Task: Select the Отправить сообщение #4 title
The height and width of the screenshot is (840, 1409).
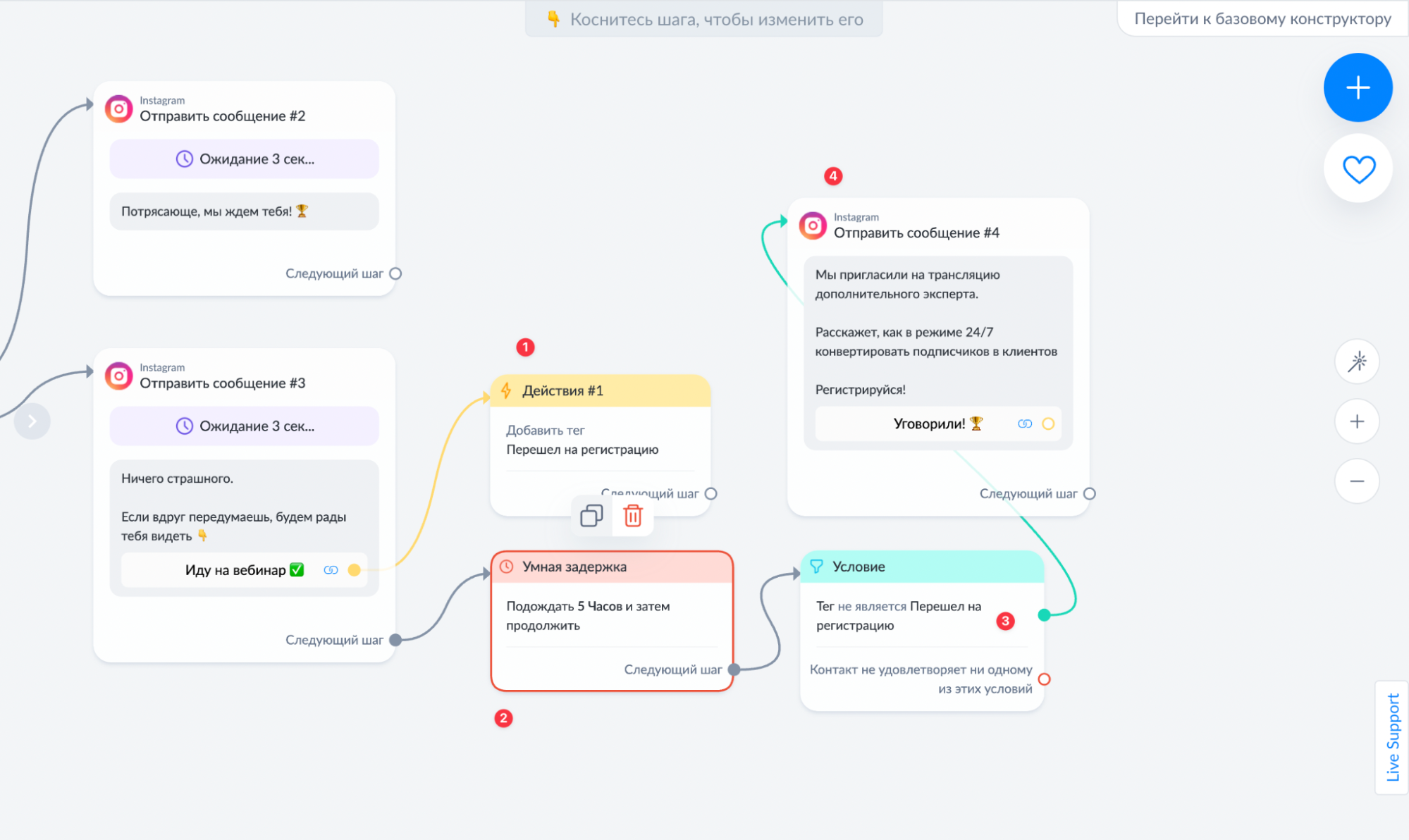Action: click(916, 233)
